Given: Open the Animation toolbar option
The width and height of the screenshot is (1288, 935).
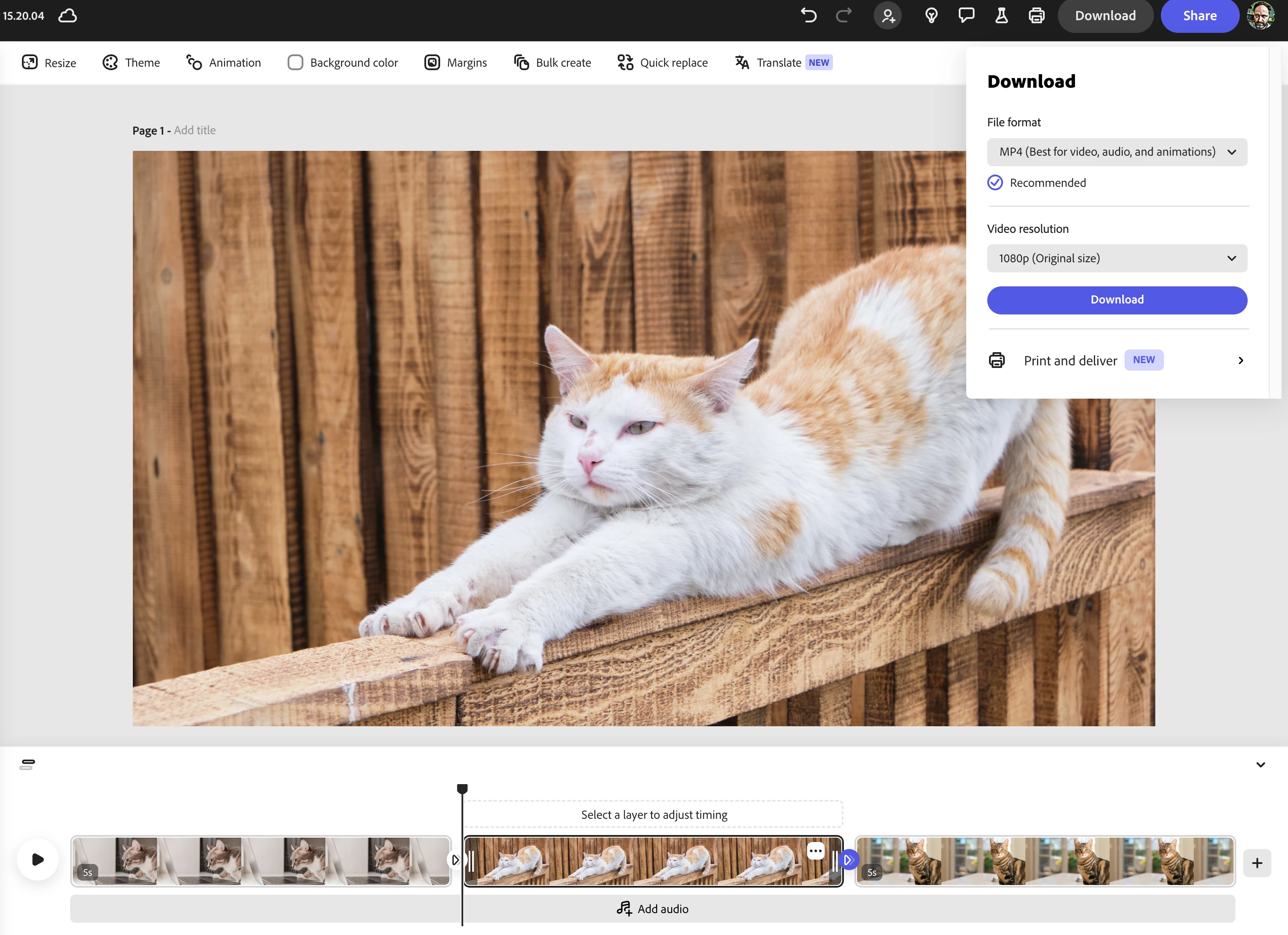Looking at the screenshot, I should tap(224, 62).
